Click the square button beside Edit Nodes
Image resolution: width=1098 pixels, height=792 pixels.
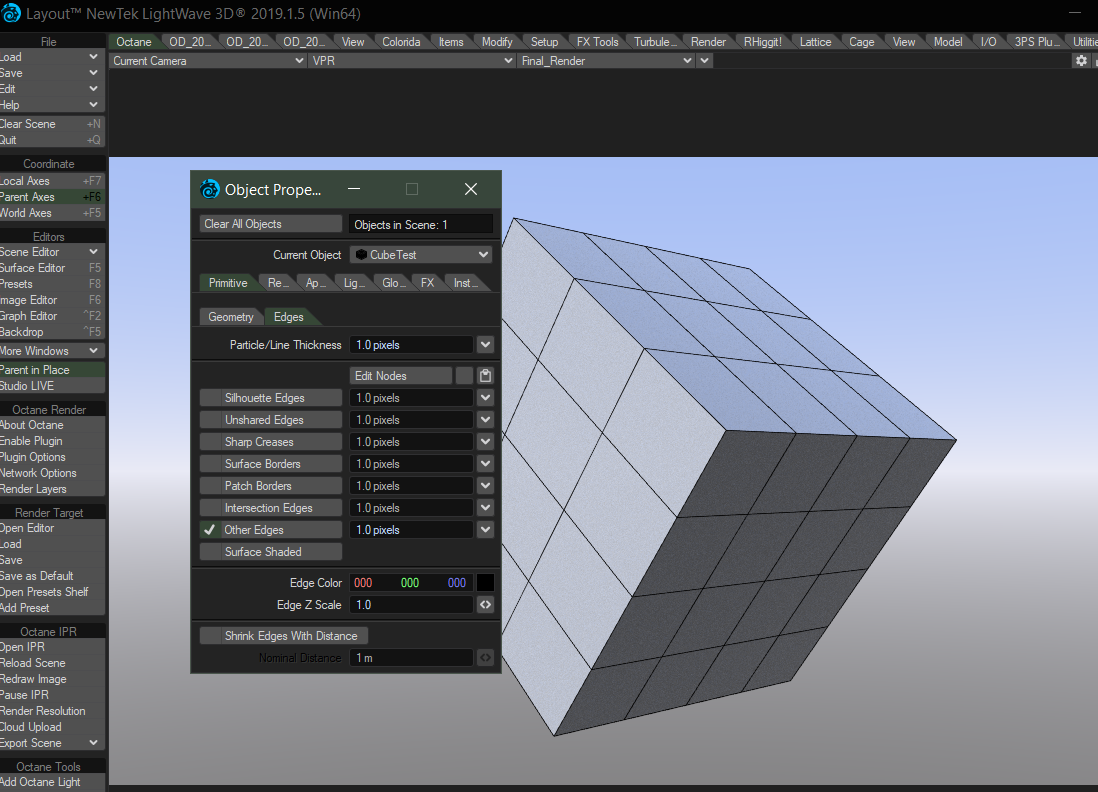[x=464, y=376]
